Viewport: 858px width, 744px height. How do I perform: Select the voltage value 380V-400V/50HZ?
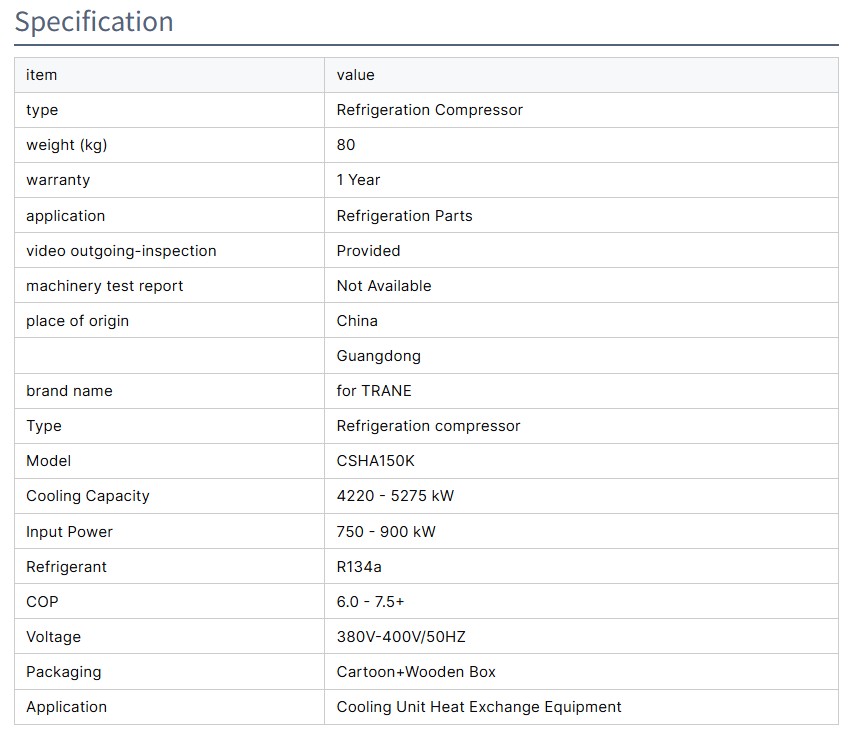point(401,637)
